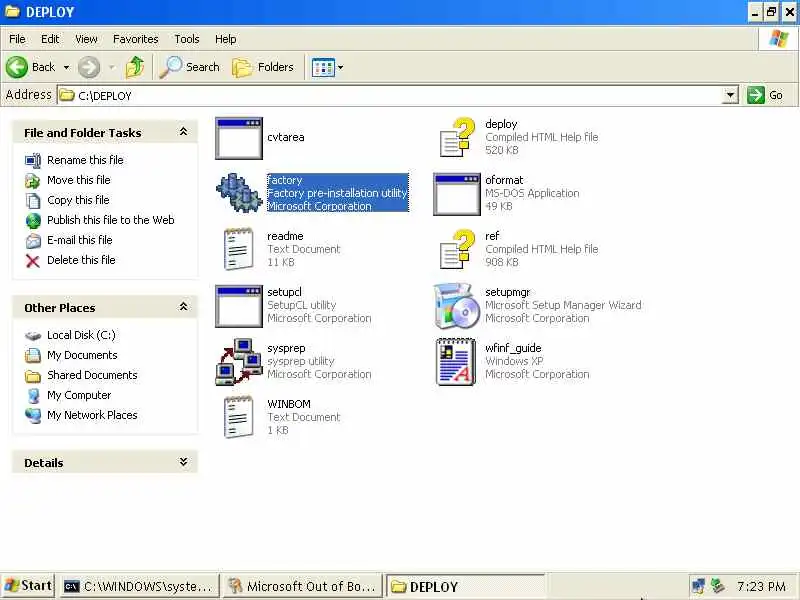Select the factory gears icon
The image size is (800, 600).
click(x=239, y=193)
